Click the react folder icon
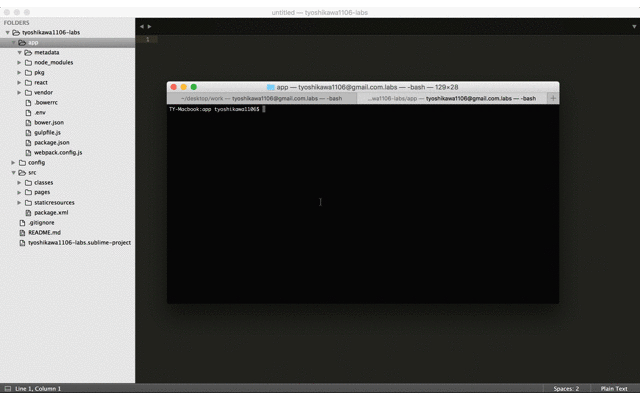Image resolution: width=640 pixels, height=400 pixels. [28, 82]
